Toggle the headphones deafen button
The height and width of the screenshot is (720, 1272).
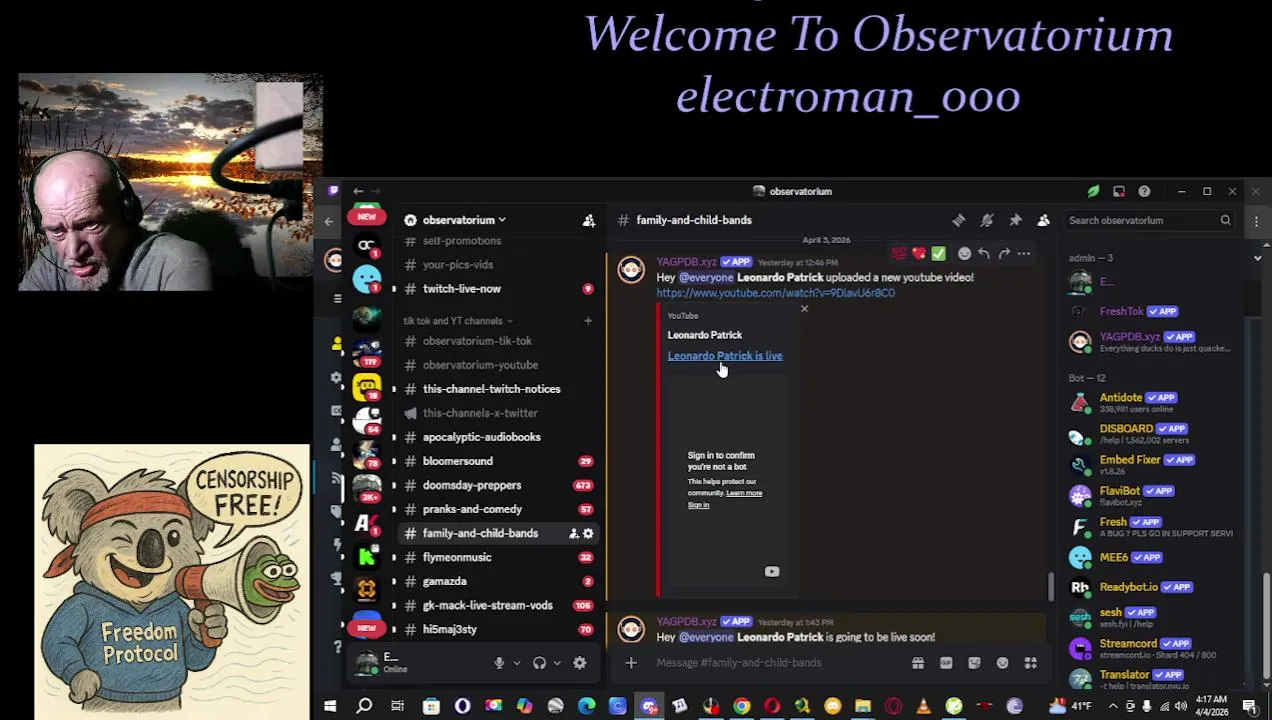coord(540,663)
